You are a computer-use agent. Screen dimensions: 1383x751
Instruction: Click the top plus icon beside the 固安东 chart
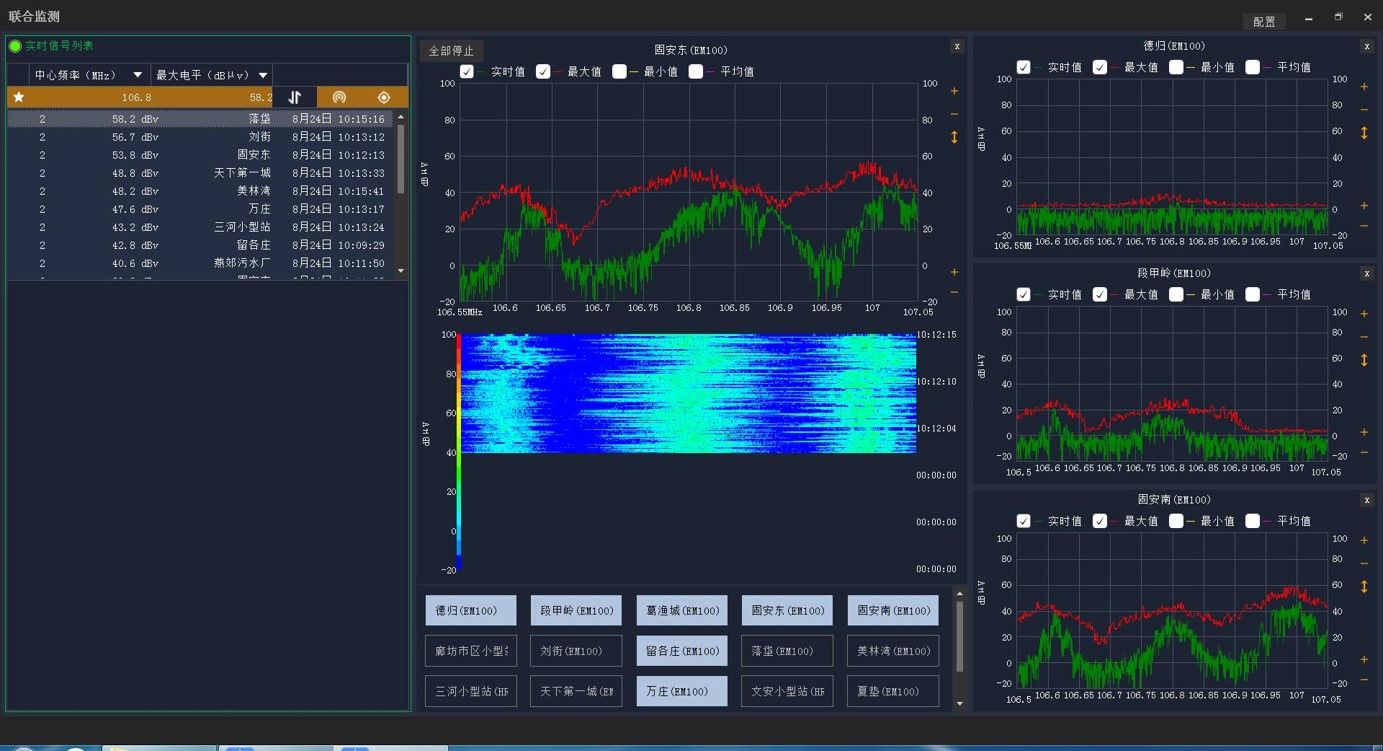pos(954,91)
